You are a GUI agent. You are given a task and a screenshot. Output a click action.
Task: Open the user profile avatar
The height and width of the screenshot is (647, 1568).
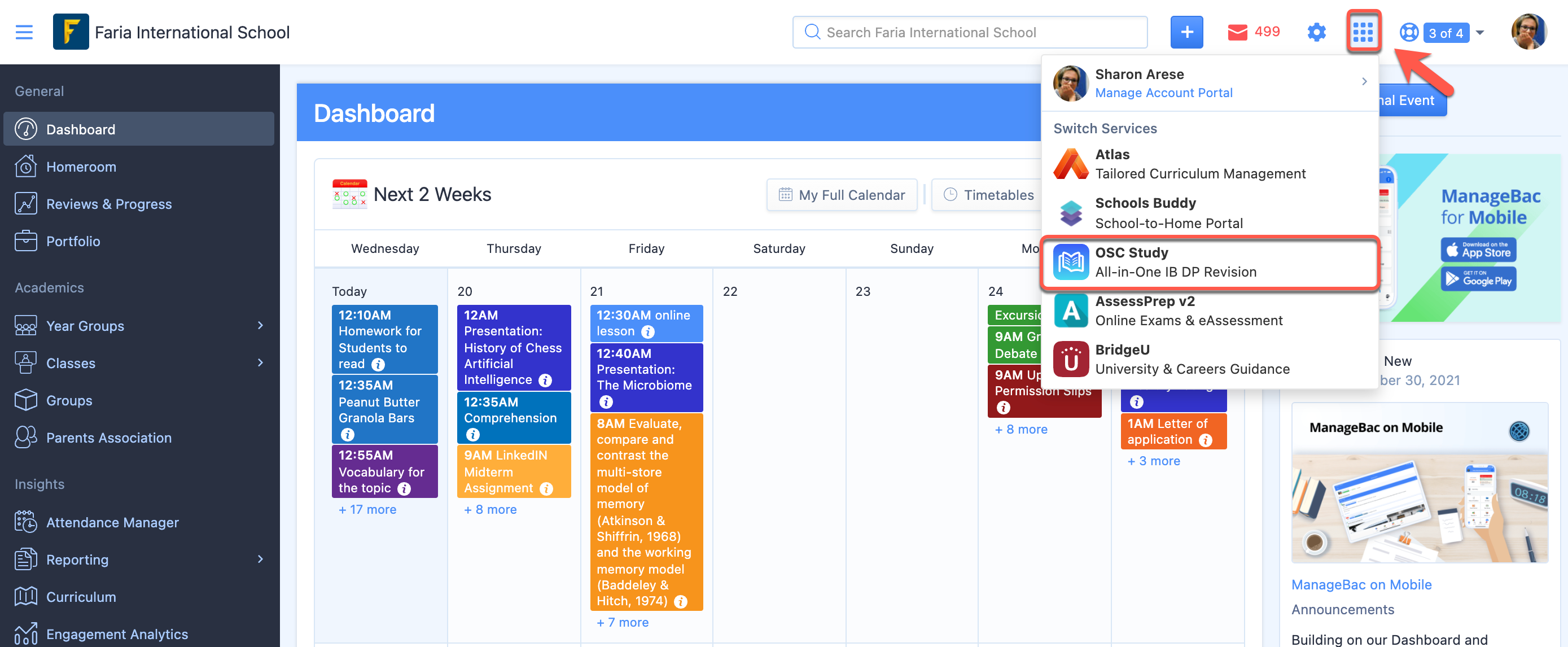pyautogui.click(x=1528, y=32)
